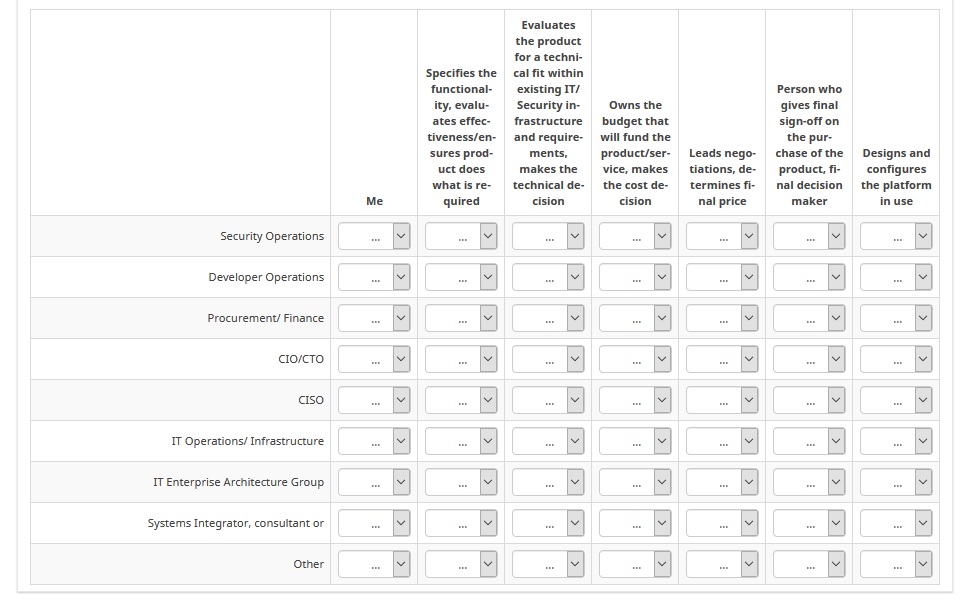Viewport: 980px width, 601px height.
Task: Open 'Leads negotiations' dropdown for Security Operations
Action: coord(722,236)
